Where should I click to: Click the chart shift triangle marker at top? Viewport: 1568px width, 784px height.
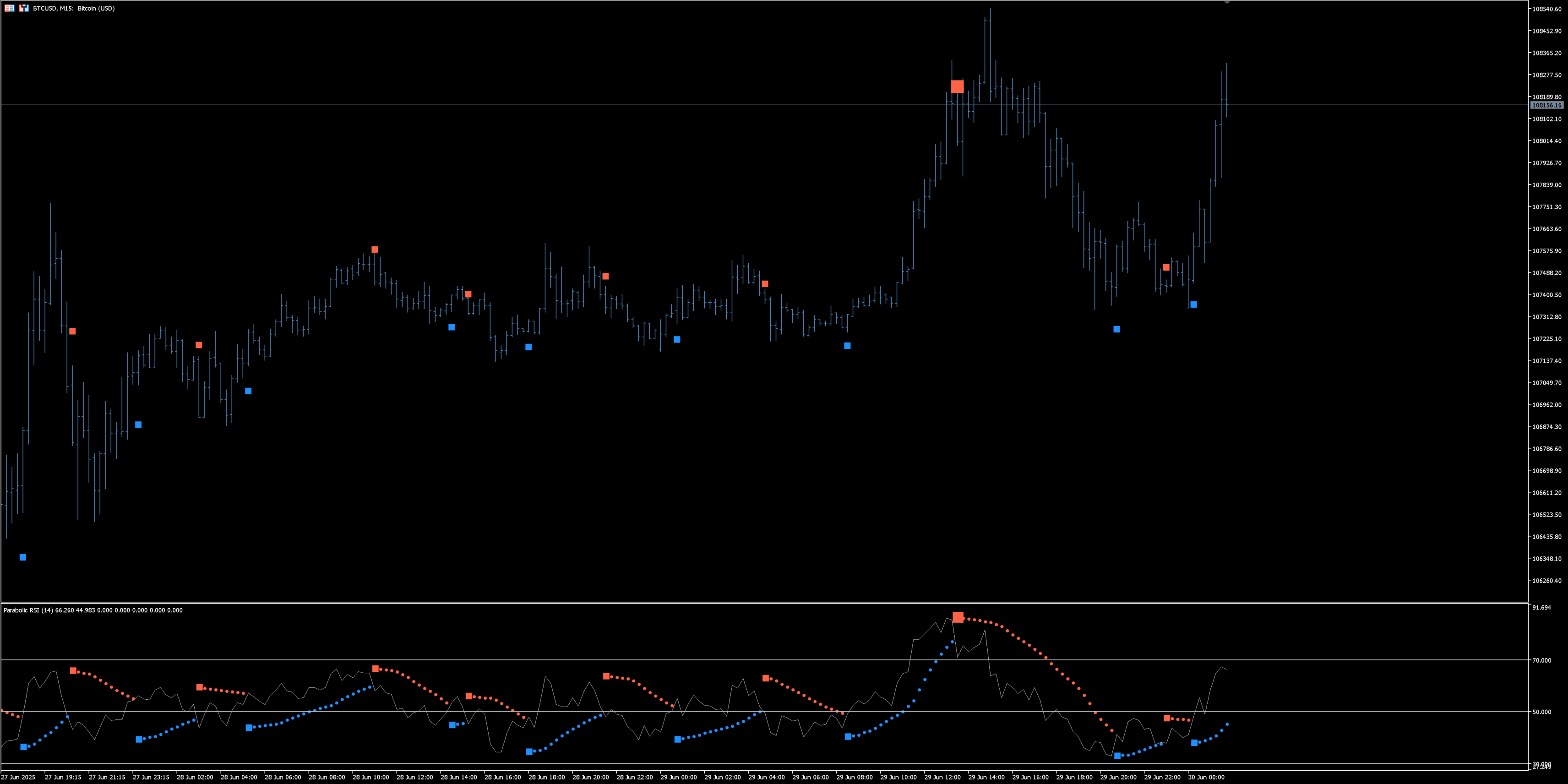pos(1226,2)
